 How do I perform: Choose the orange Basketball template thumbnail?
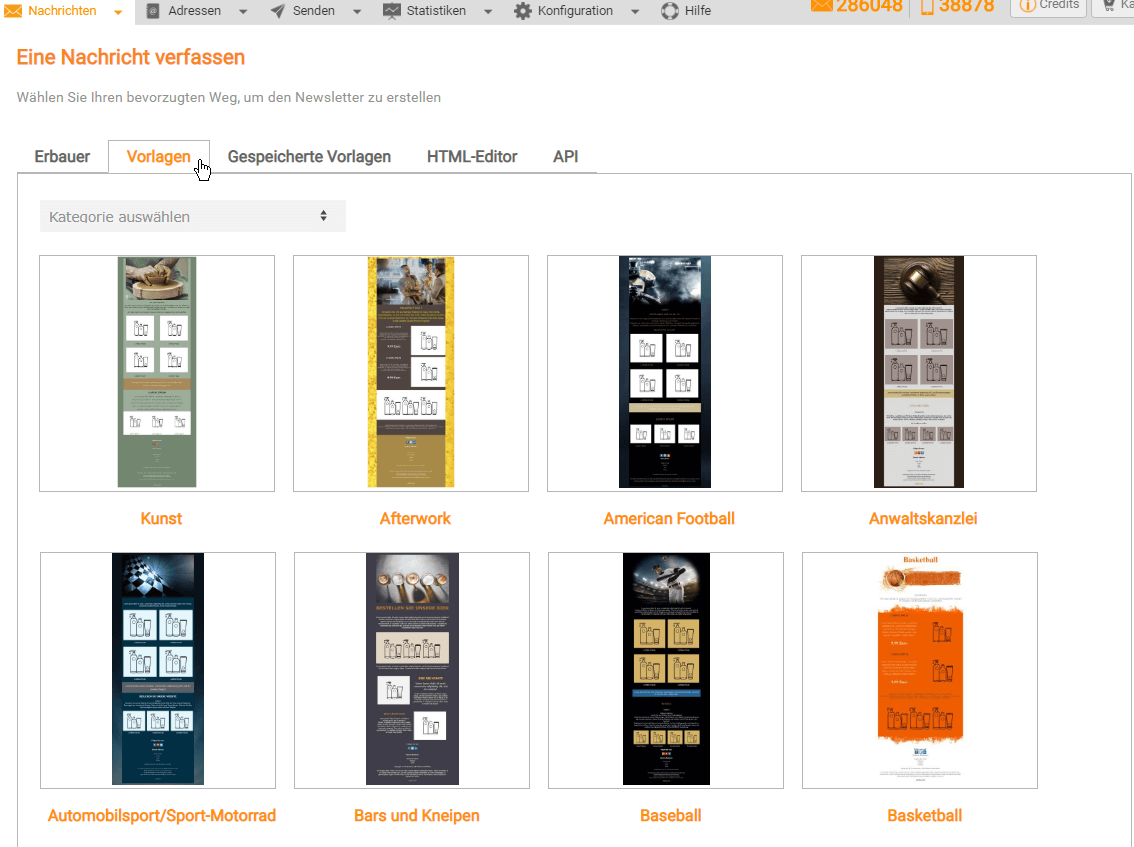tap(919, 670)
